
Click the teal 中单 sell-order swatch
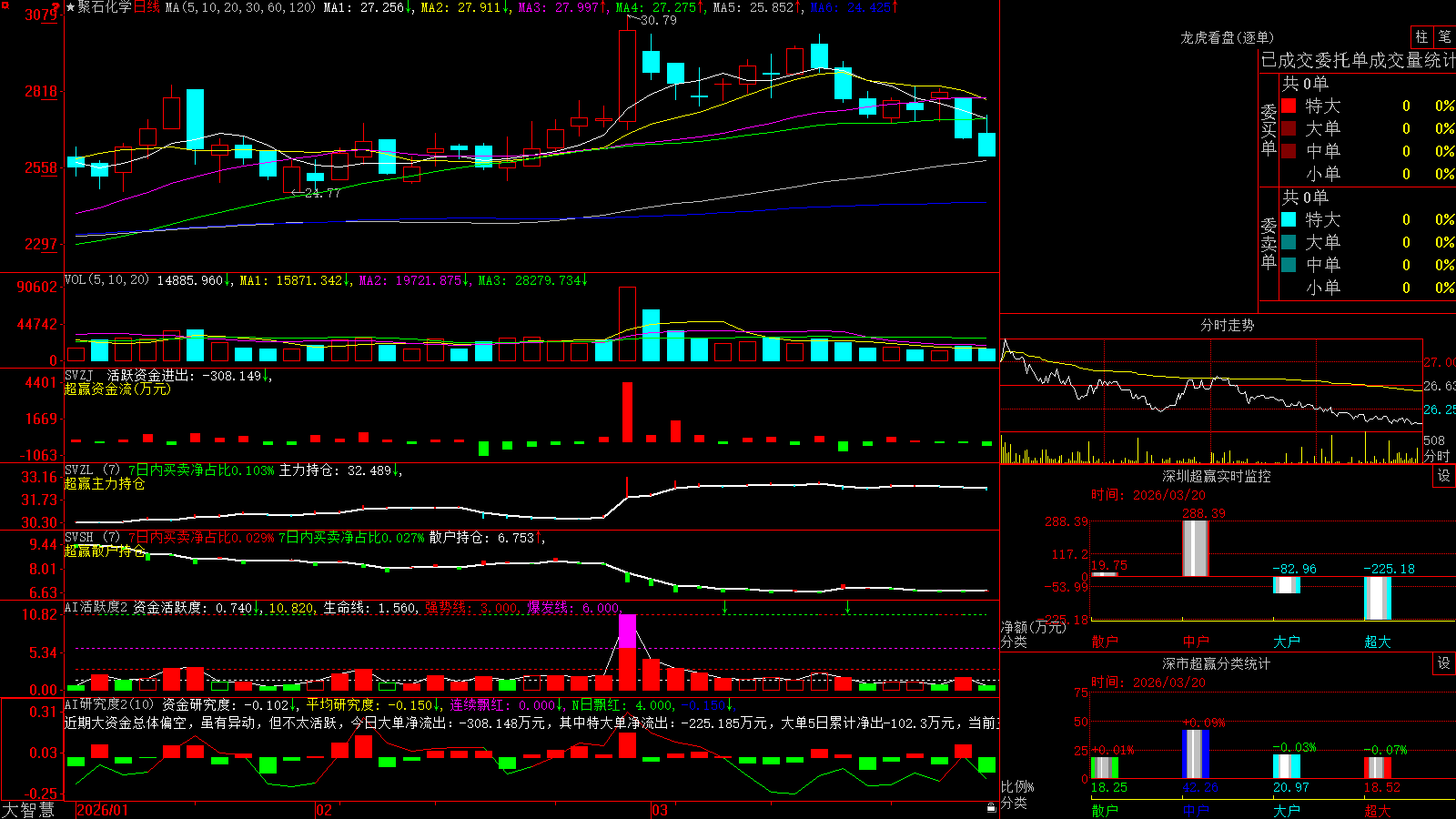(x=1289, y=265)
